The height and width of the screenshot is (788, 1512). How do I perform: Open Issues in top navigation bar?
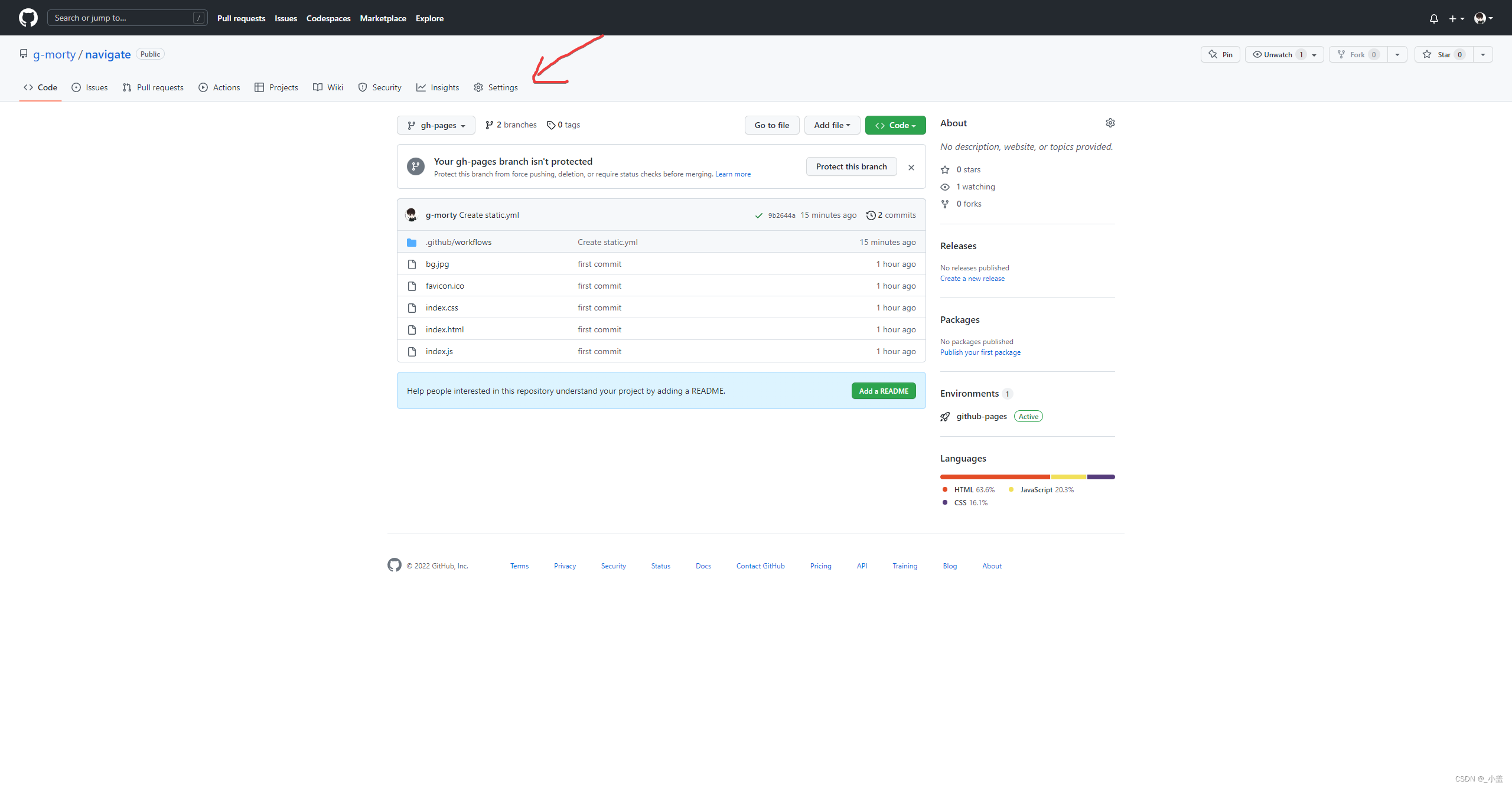coord(286,18)
